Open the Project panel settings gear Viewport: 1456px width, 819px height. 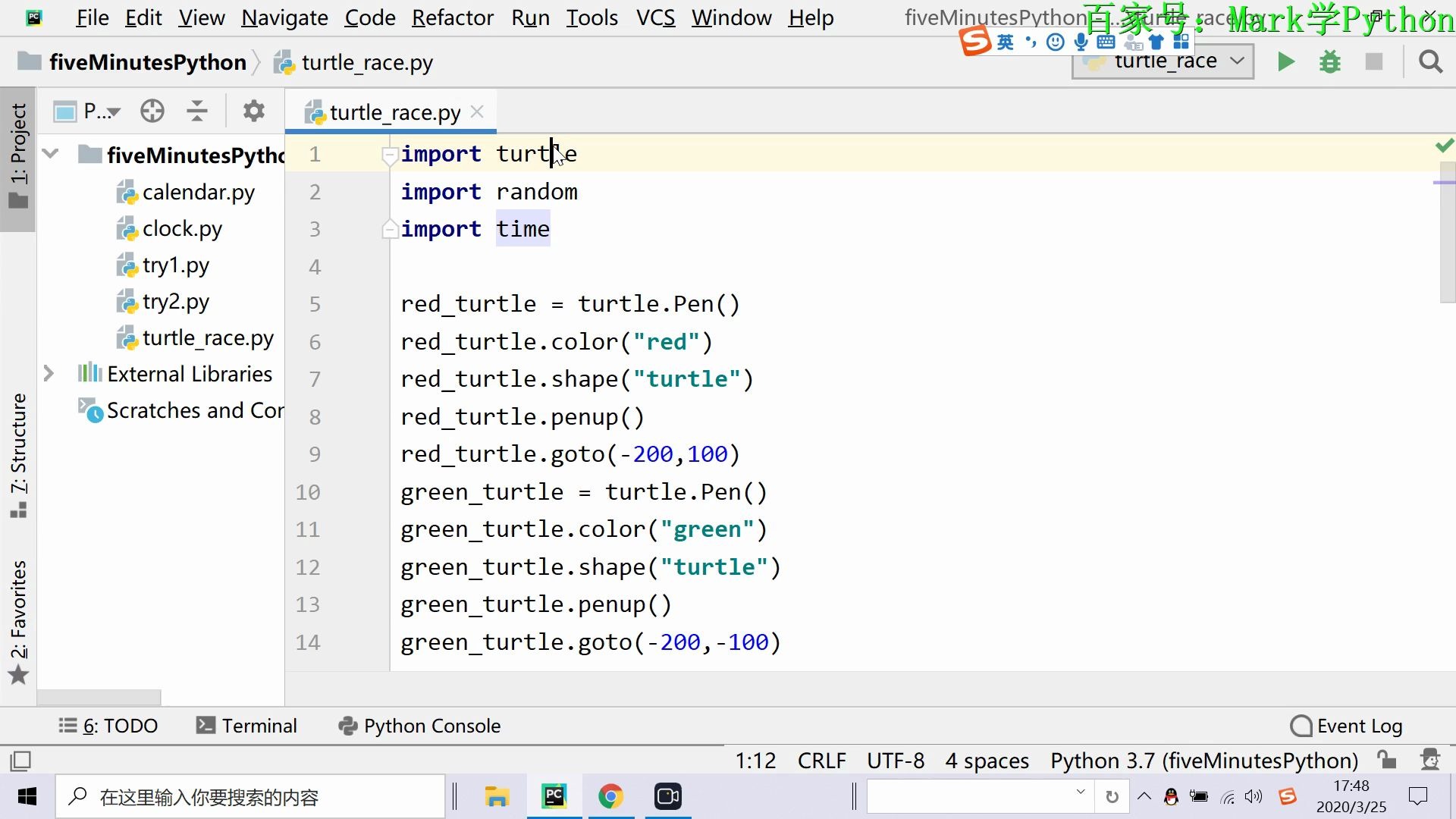pos(253,111)
